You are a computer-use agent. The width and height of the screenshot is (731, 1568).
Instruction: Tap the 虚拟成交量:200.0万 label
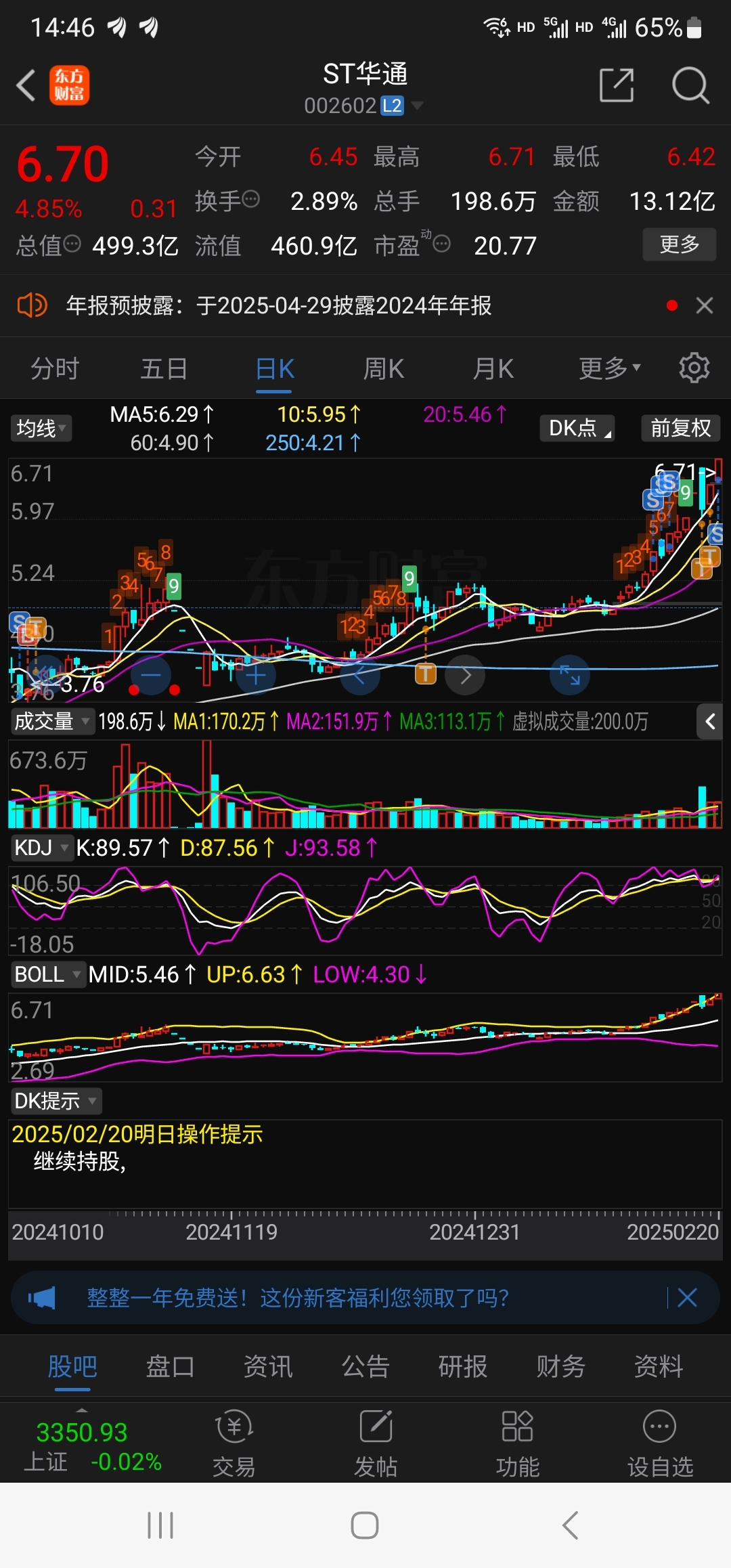580,721
